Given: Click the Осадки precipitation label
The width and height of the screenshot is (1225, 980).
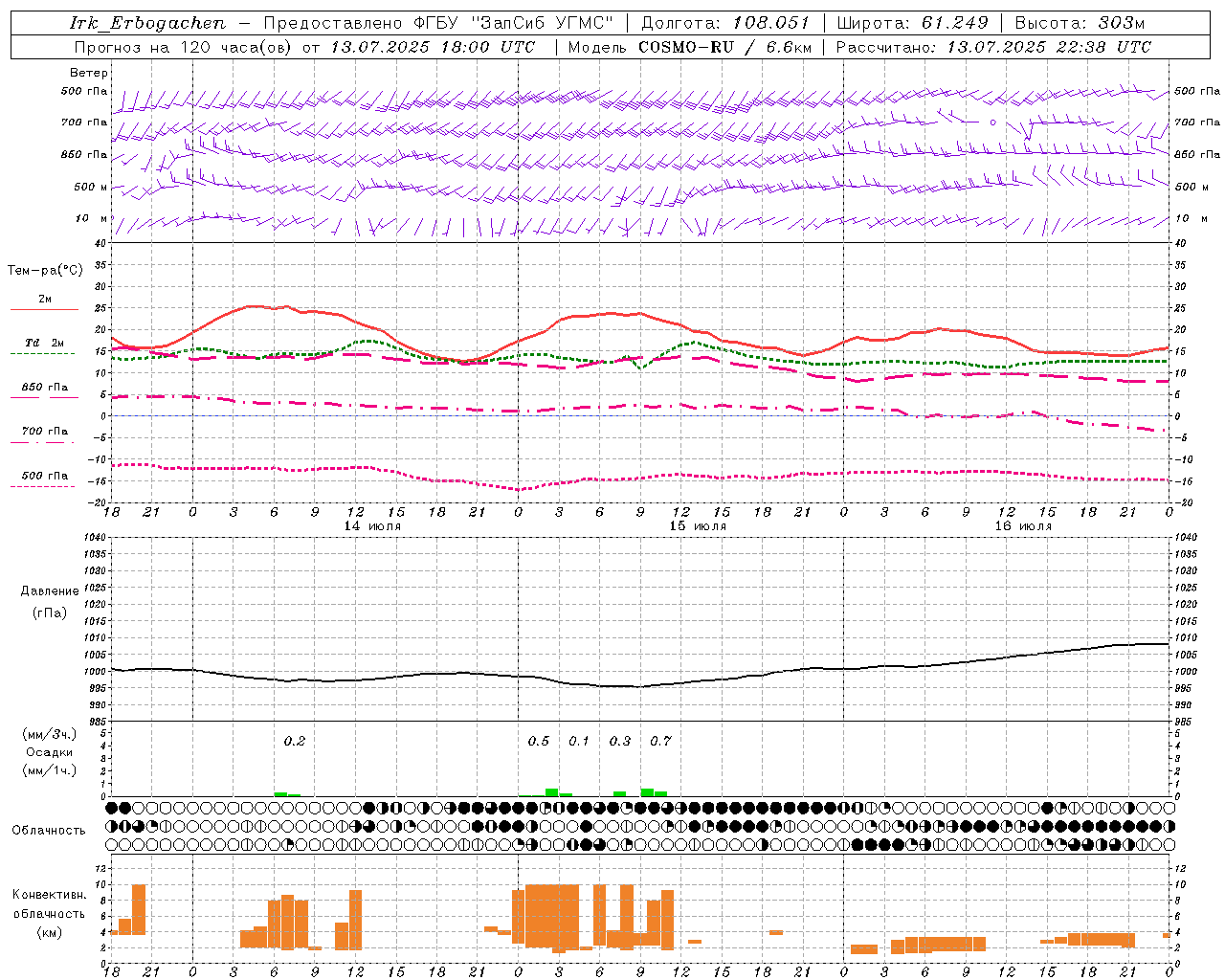Looking at the screenshot, I should pyautogui.click(x=50, y=752).
